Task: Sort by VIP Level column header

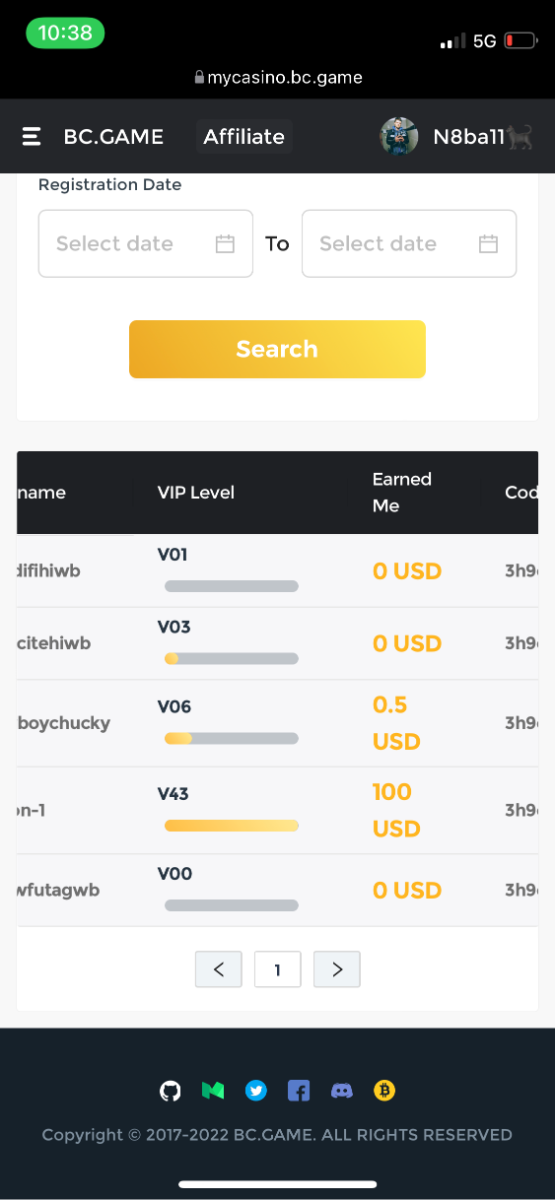Action: 196,492
